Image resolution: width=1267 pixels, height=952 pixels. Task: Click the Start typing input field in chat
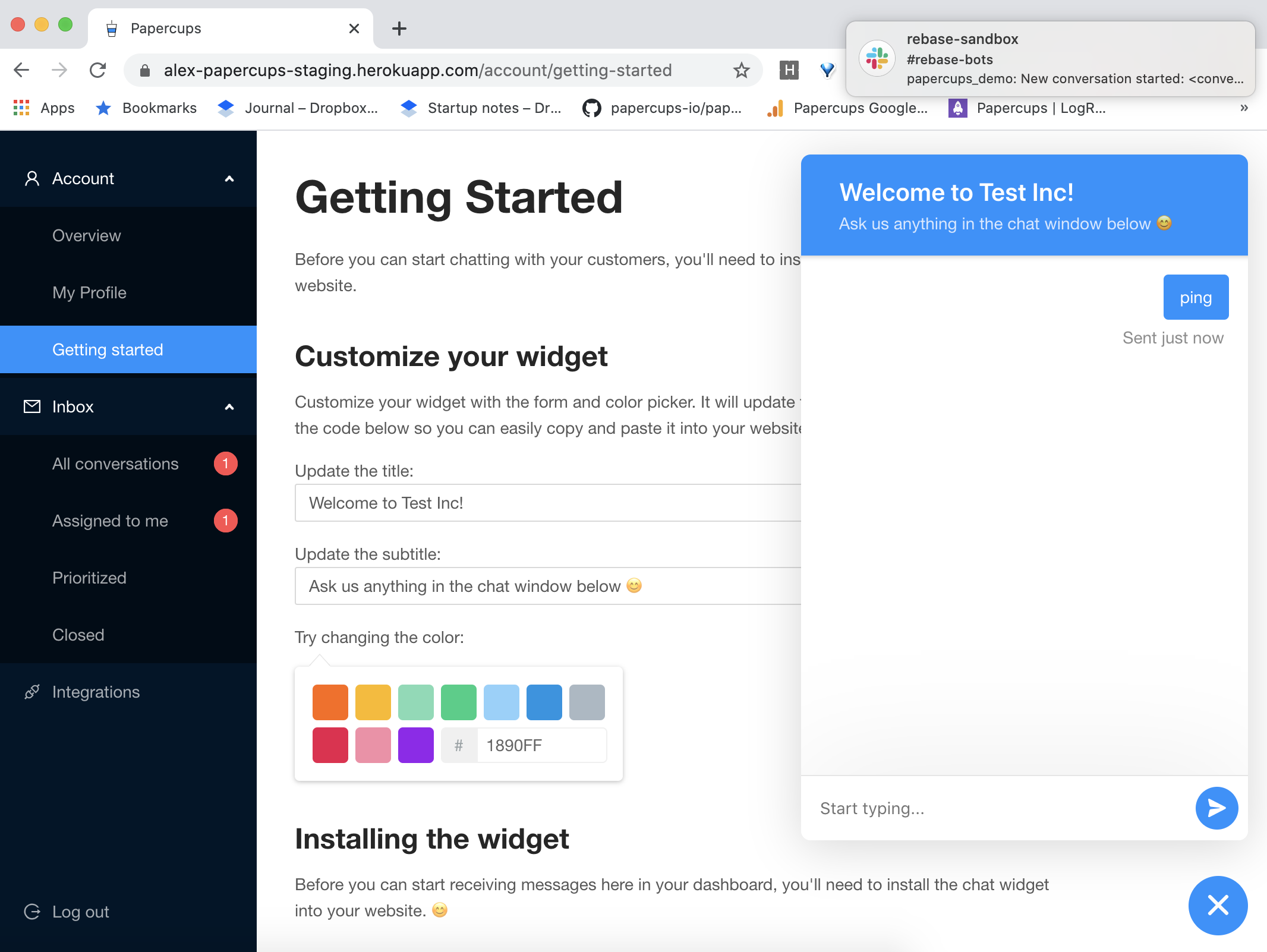coord(1000,807)
